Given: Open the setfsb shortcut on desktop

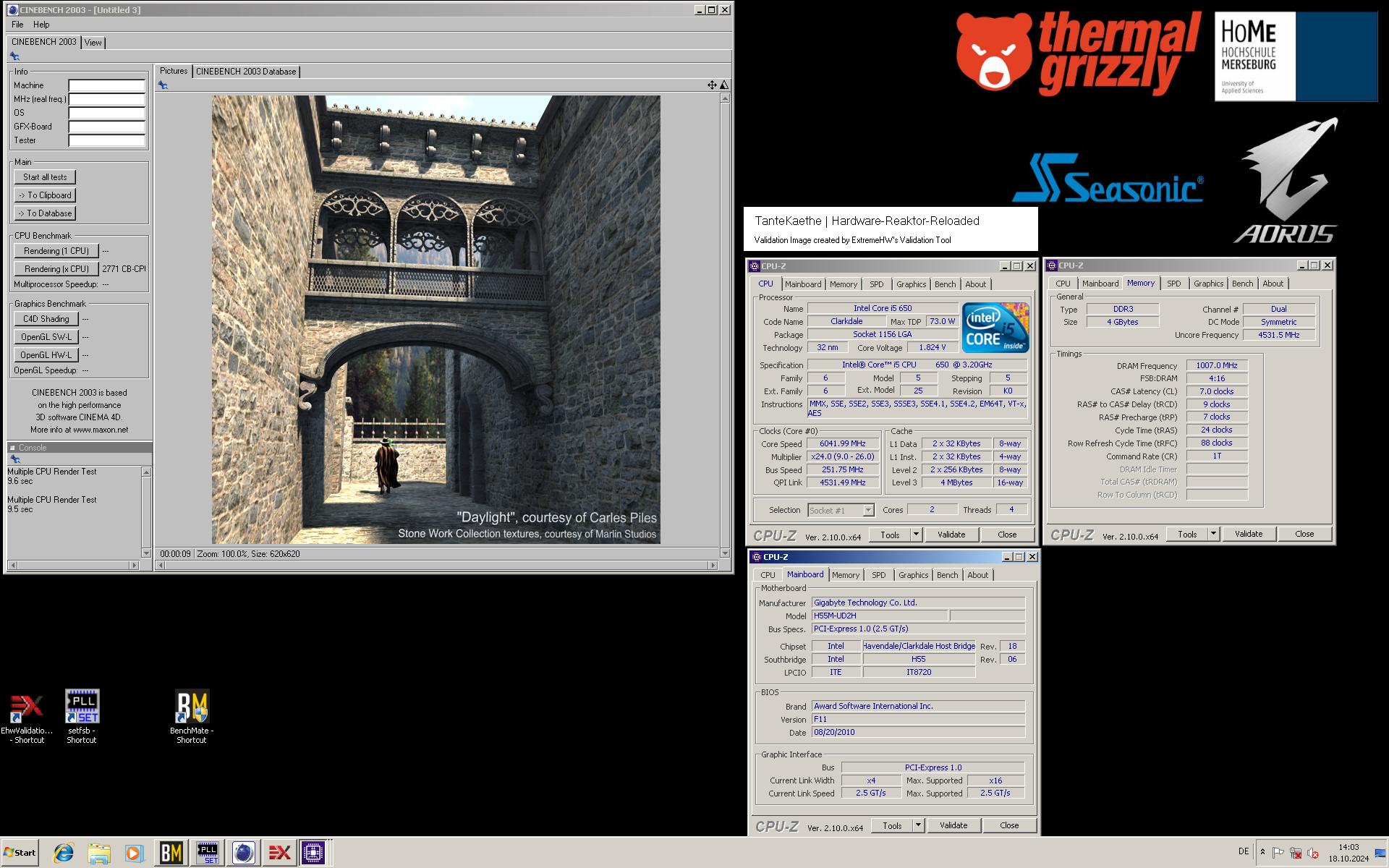Looking at the screenshot, I should pyautogui.click(x=82, y=715).
